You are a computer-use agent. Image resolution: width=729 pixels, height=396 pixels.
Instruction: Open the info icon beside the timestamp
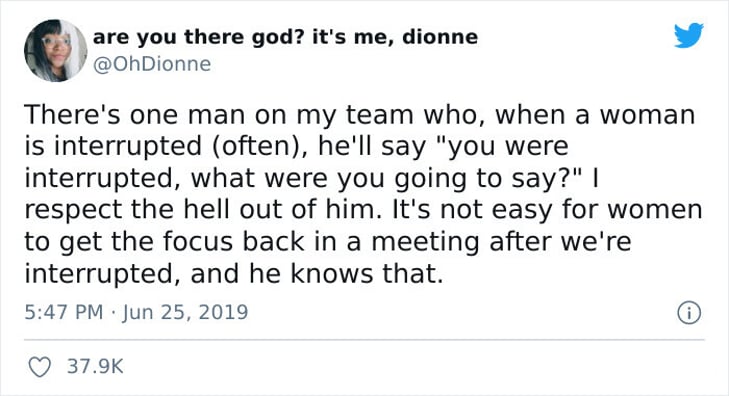coord(689,313)
